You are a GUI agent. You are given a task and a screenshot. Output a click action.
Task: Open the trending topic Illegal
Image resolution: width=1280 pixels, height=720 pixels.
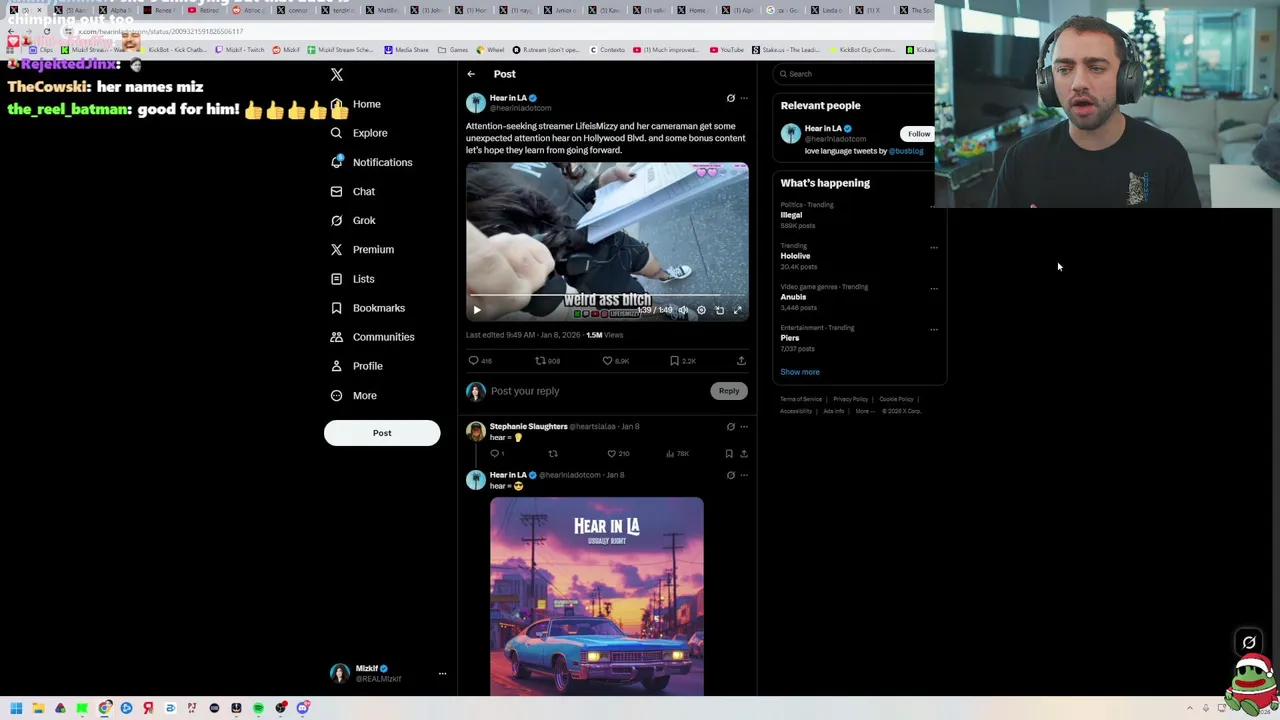pos(792,215)
